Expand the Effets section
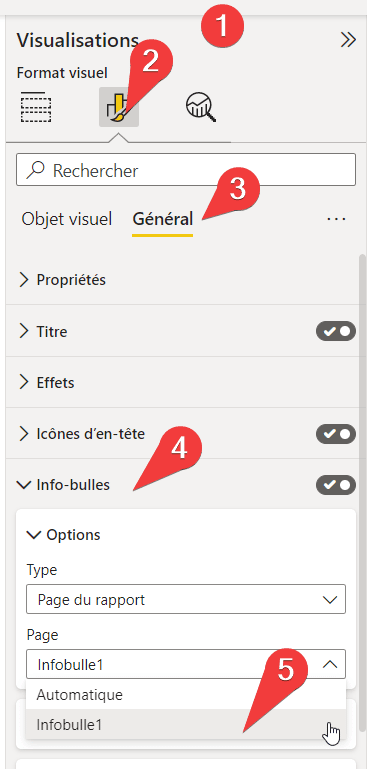The height and width of the screenshot is (769, 367). pos(183,383)
